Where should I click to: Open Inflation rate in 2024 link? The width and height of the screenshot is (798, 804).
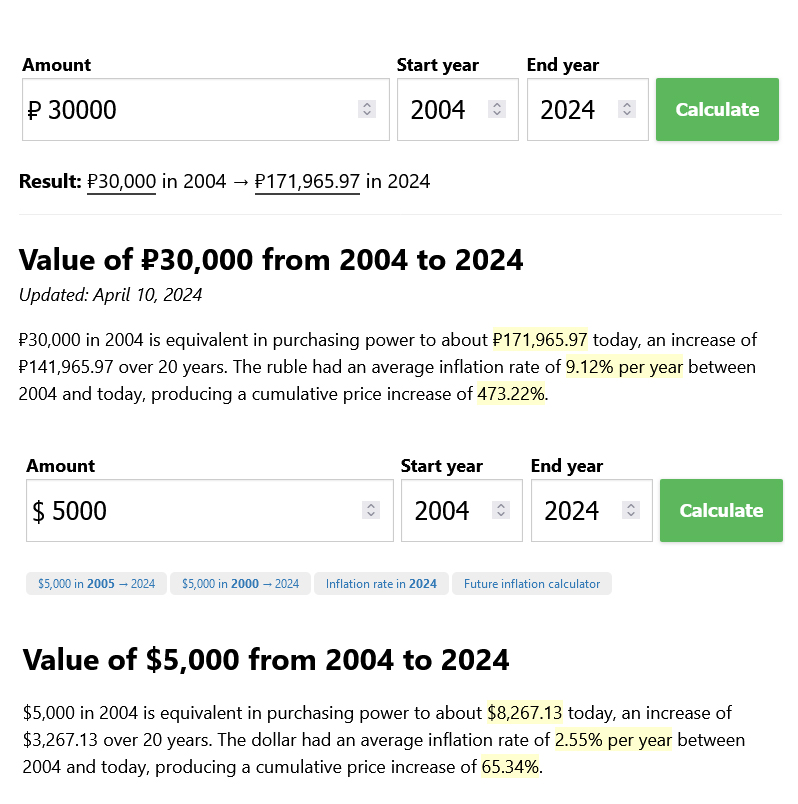pyautogui.click(x=381, y=584)
